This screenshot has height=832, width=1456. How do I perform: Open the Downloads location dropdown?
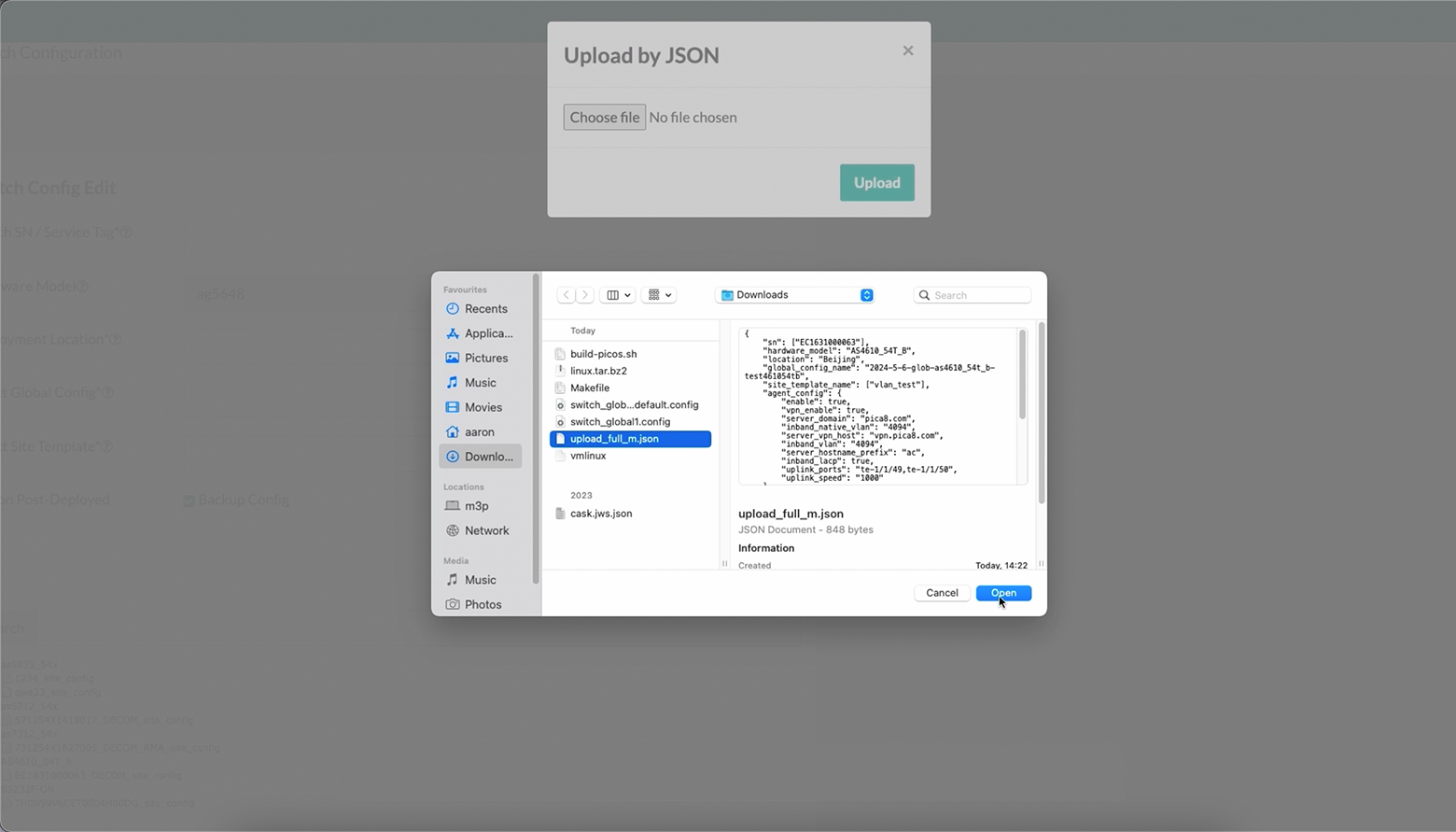coord(794,294)
